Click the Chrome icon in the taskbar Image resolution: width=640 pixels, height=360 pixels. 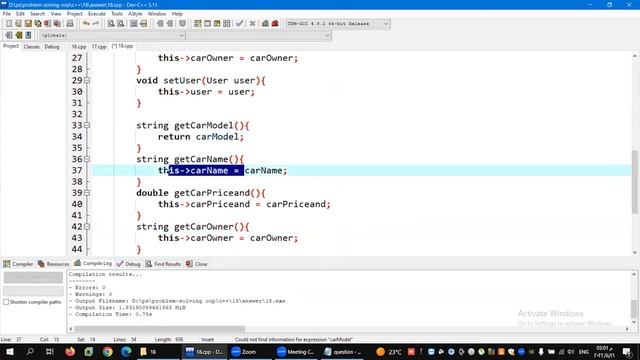(x=107, y=351)
